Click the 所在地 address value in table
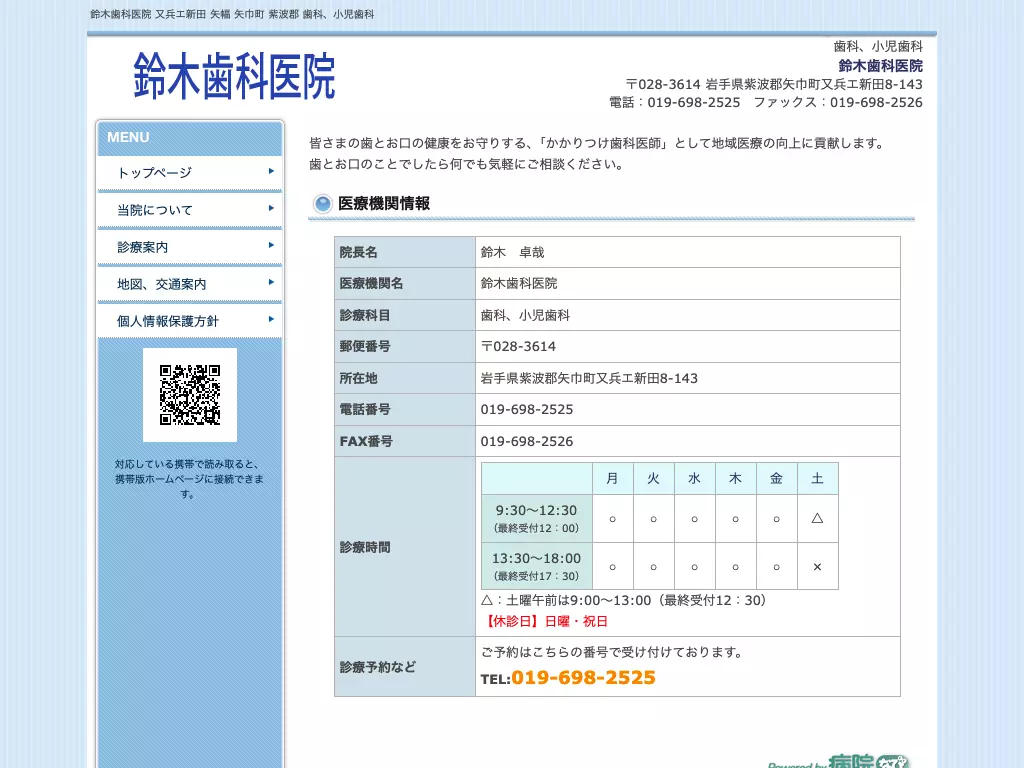 (589, 378)
